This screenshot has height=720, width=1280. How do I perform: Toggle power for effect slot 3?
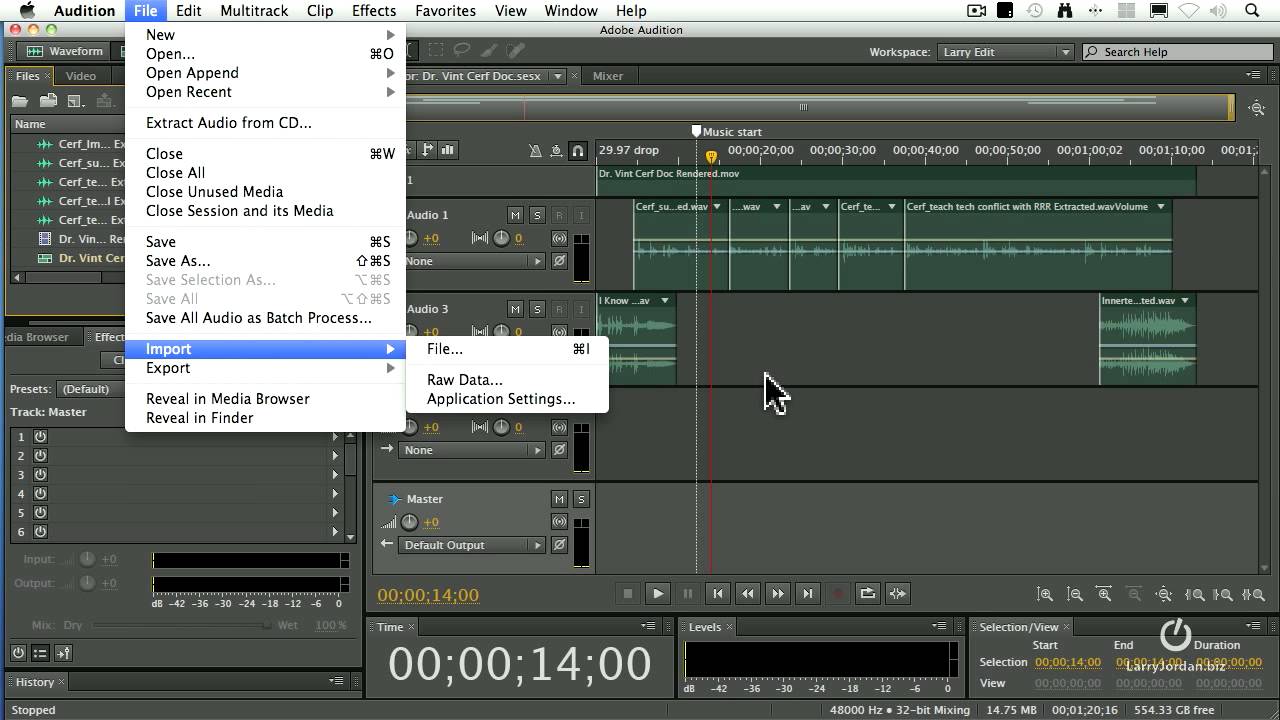tap(41, 475)
